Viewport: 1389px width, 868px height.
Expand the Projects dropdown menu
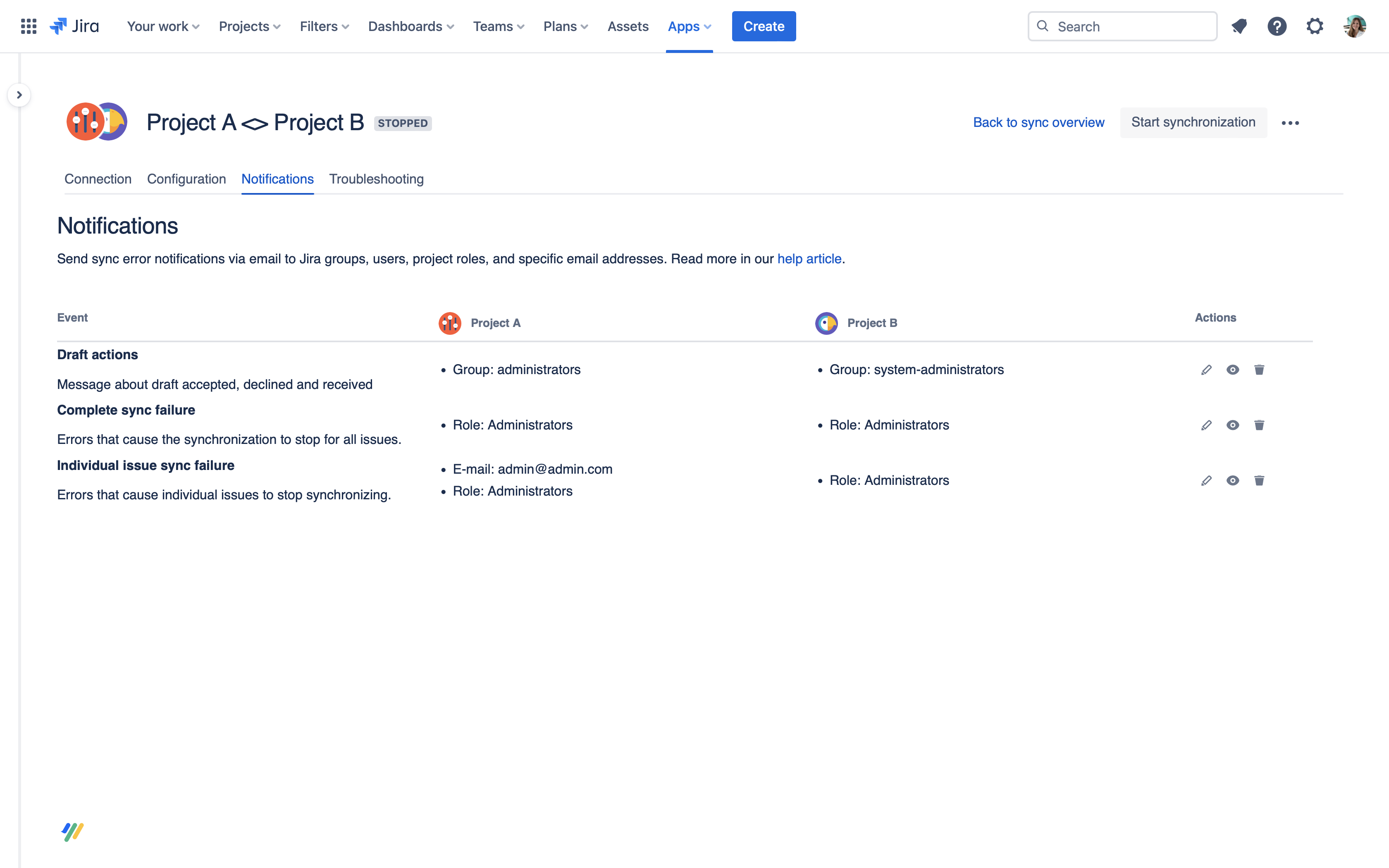[249, 26]
